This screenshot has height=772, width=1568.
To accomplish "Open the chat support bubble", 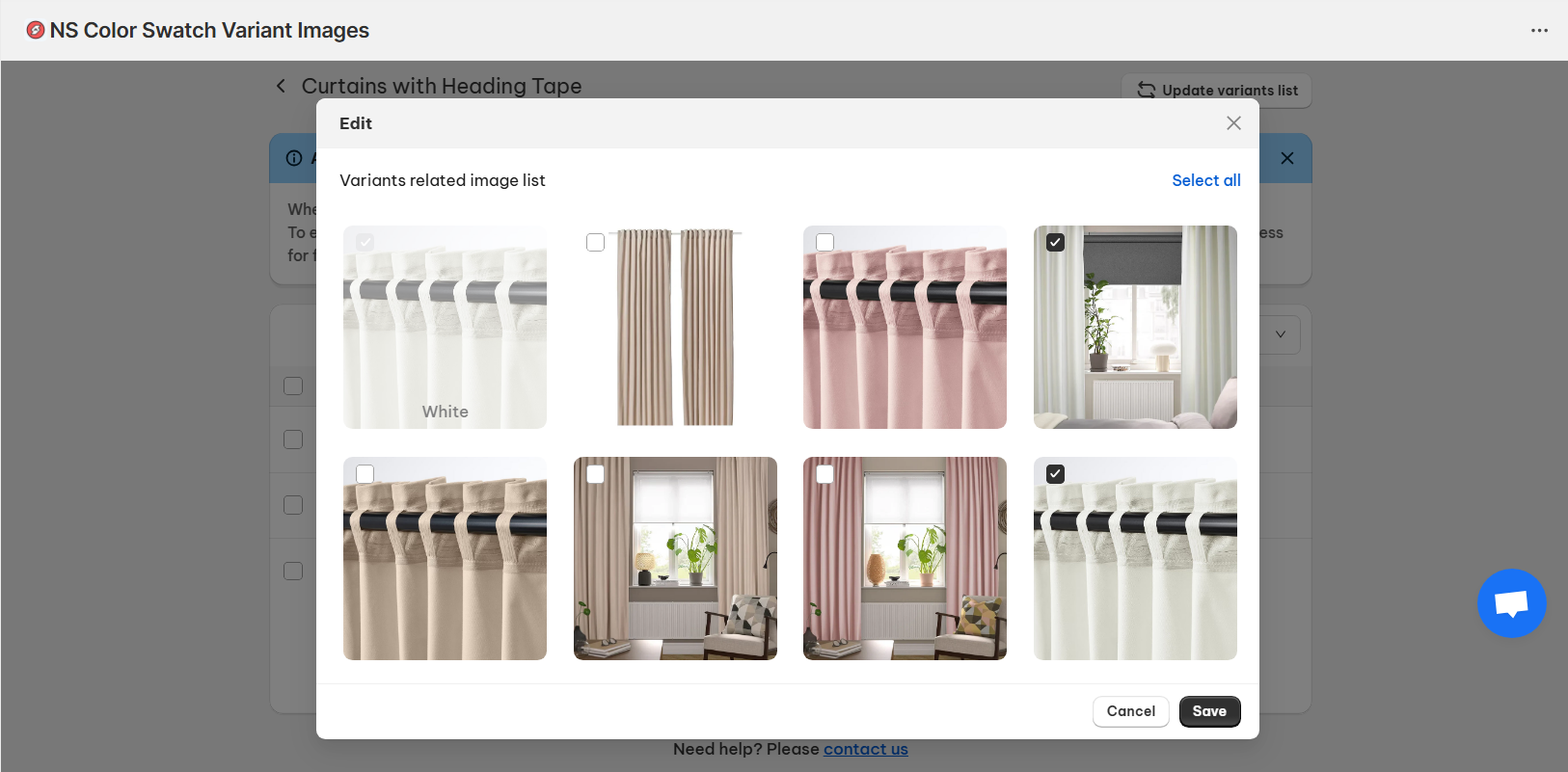I will 1511,603.
